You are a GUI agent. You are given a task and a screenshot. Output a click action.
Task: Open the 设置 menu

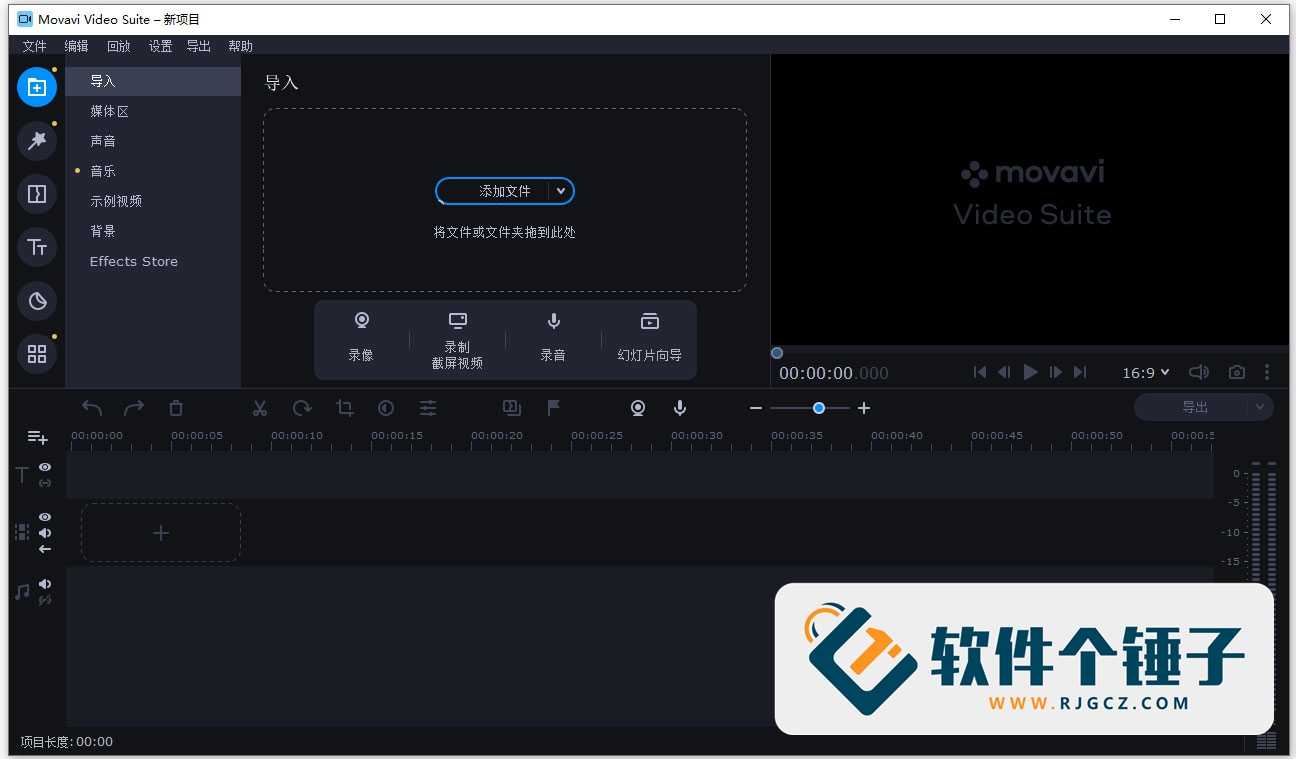(160, 46)
